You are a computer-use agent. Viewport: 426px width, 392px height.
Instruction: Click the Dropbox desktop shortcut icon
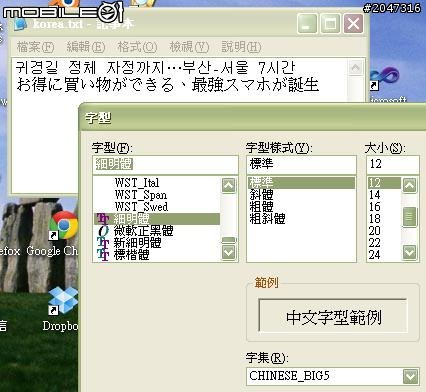click(63, 300)
